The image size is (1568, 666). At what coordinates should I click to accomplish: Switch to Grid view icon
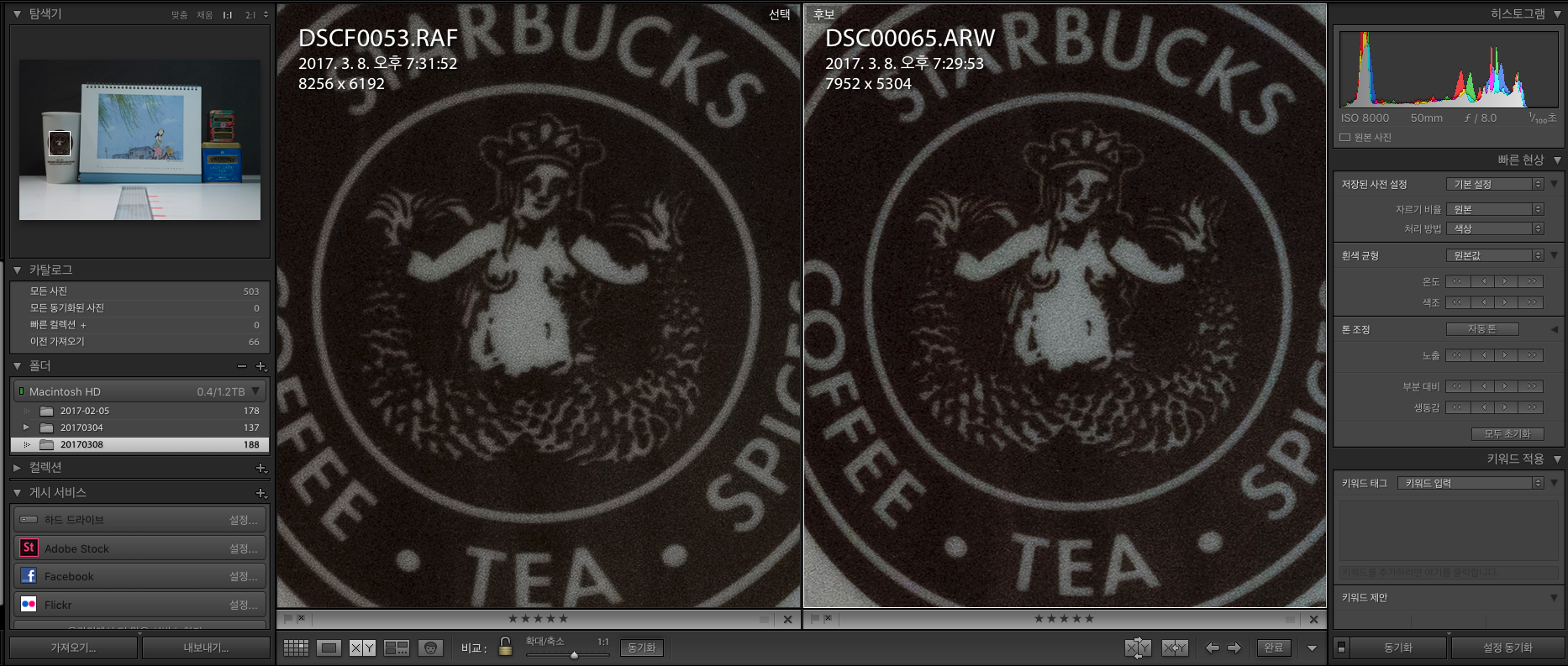click(296, 648)
